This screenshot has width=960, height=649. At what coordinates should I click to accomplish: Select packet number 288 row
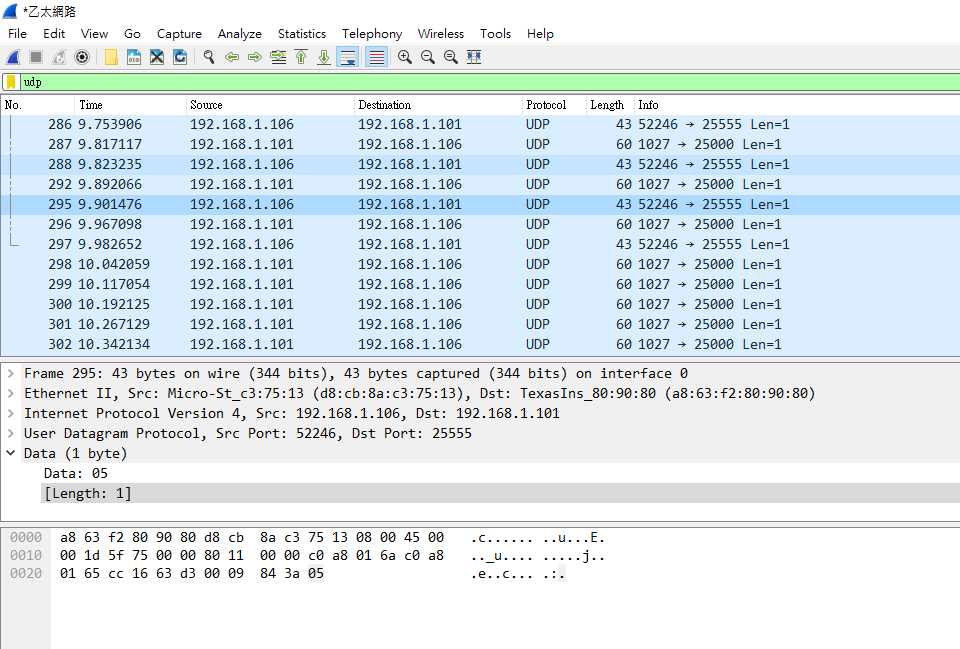[481, 164]
